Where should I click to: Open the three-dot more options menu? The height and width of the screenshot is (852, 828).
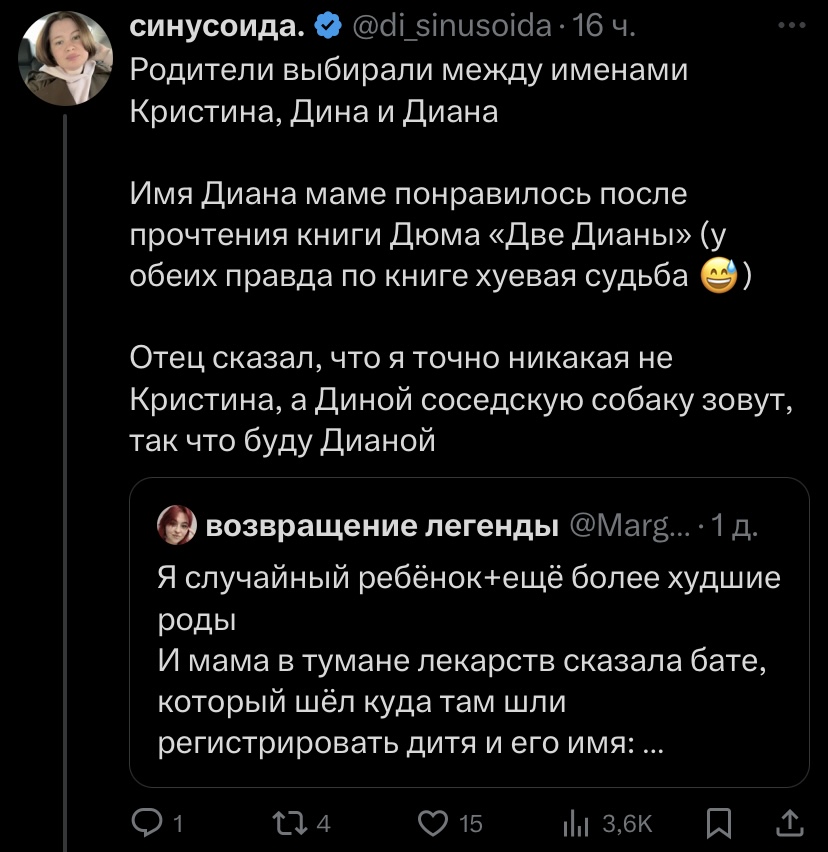[x=790, y=28]
